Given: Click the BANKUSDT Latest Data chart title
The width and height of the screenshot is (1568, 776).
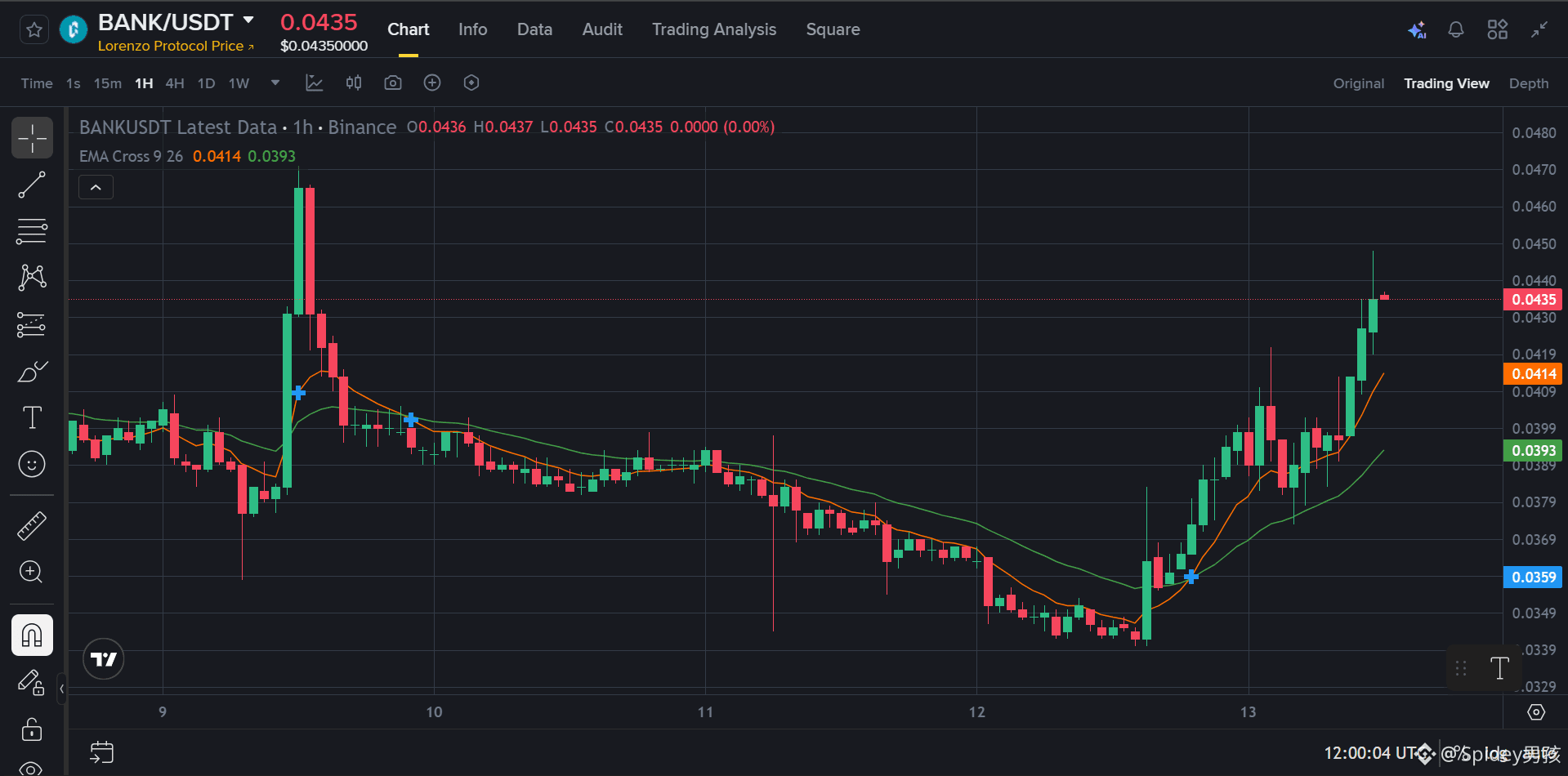Looking at the screenshot, I should 178,127.
